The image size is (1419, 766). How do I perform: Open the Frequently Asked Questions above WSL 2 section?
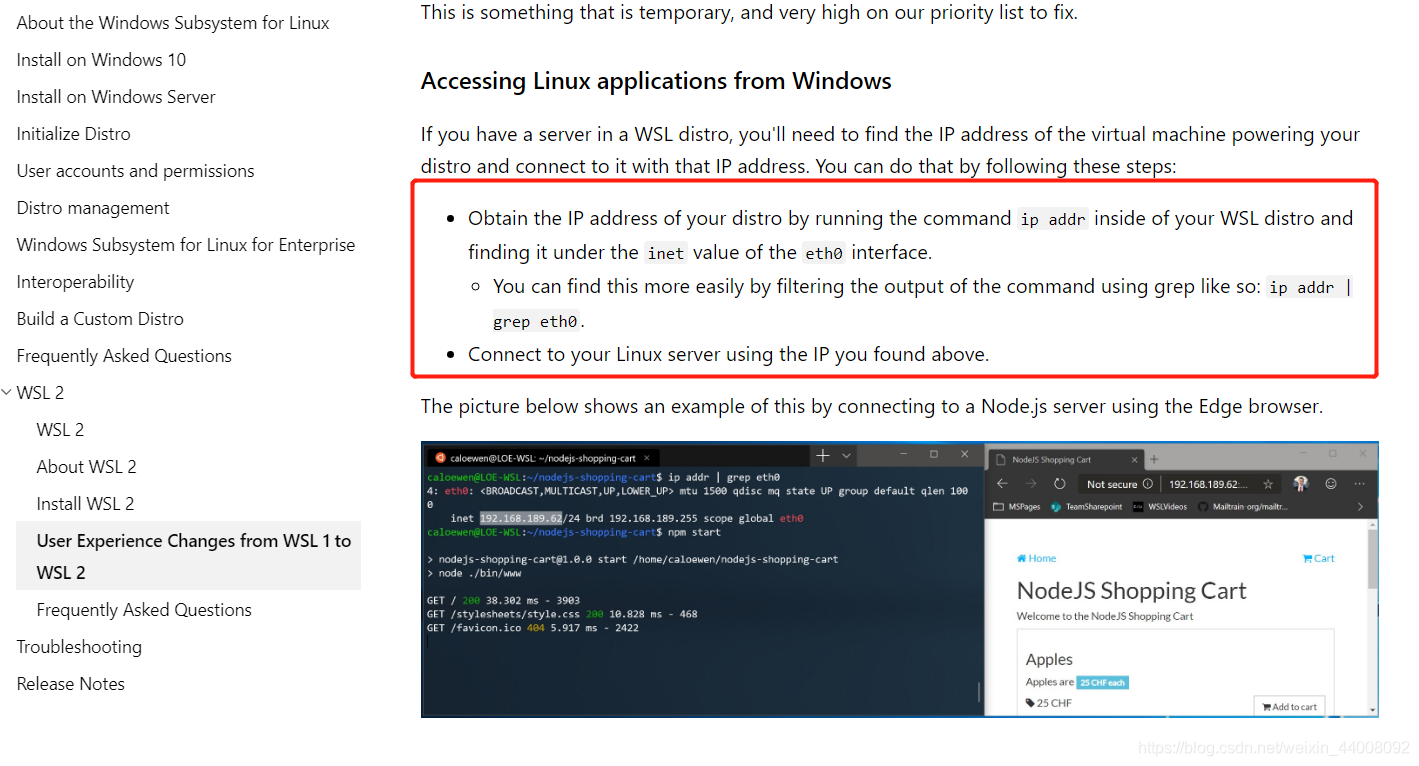pyautogui.click(x=124, y=356)
